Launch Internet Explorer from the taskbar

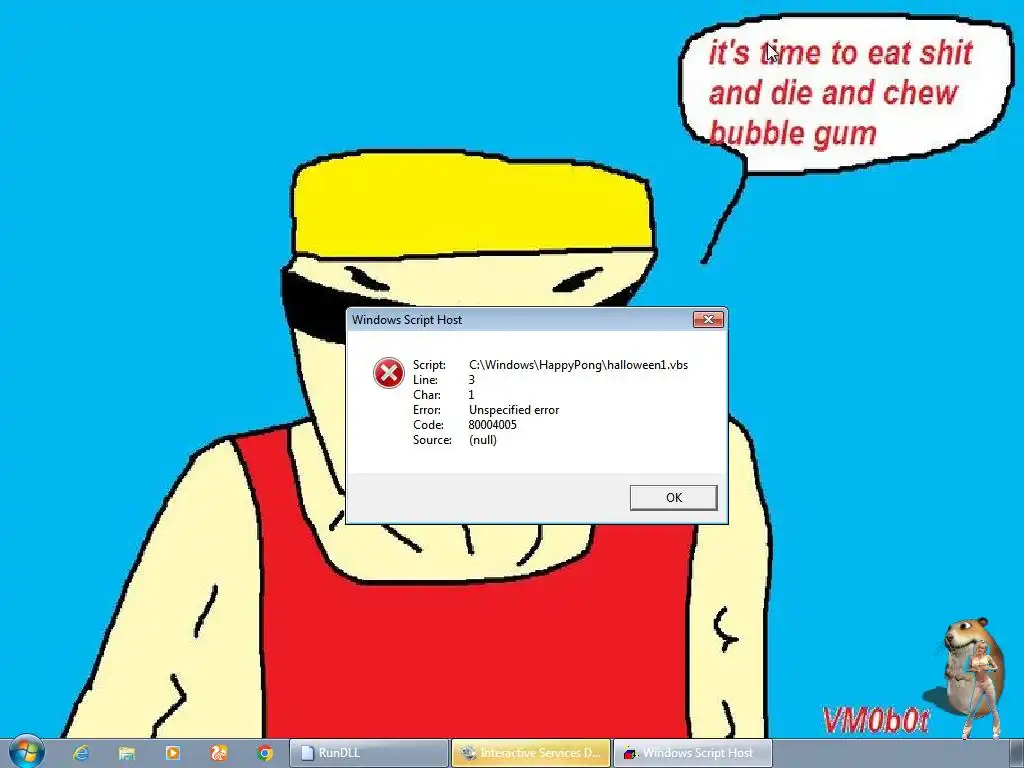(x=81, y=753)
